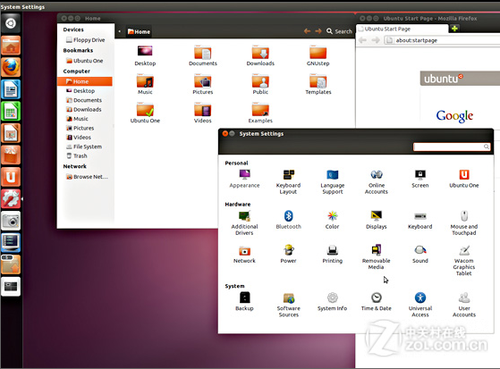Click Firefox forward arrow button
Image resolution: width=500 pixels, height=369 pixels.
tap(375, 40)
